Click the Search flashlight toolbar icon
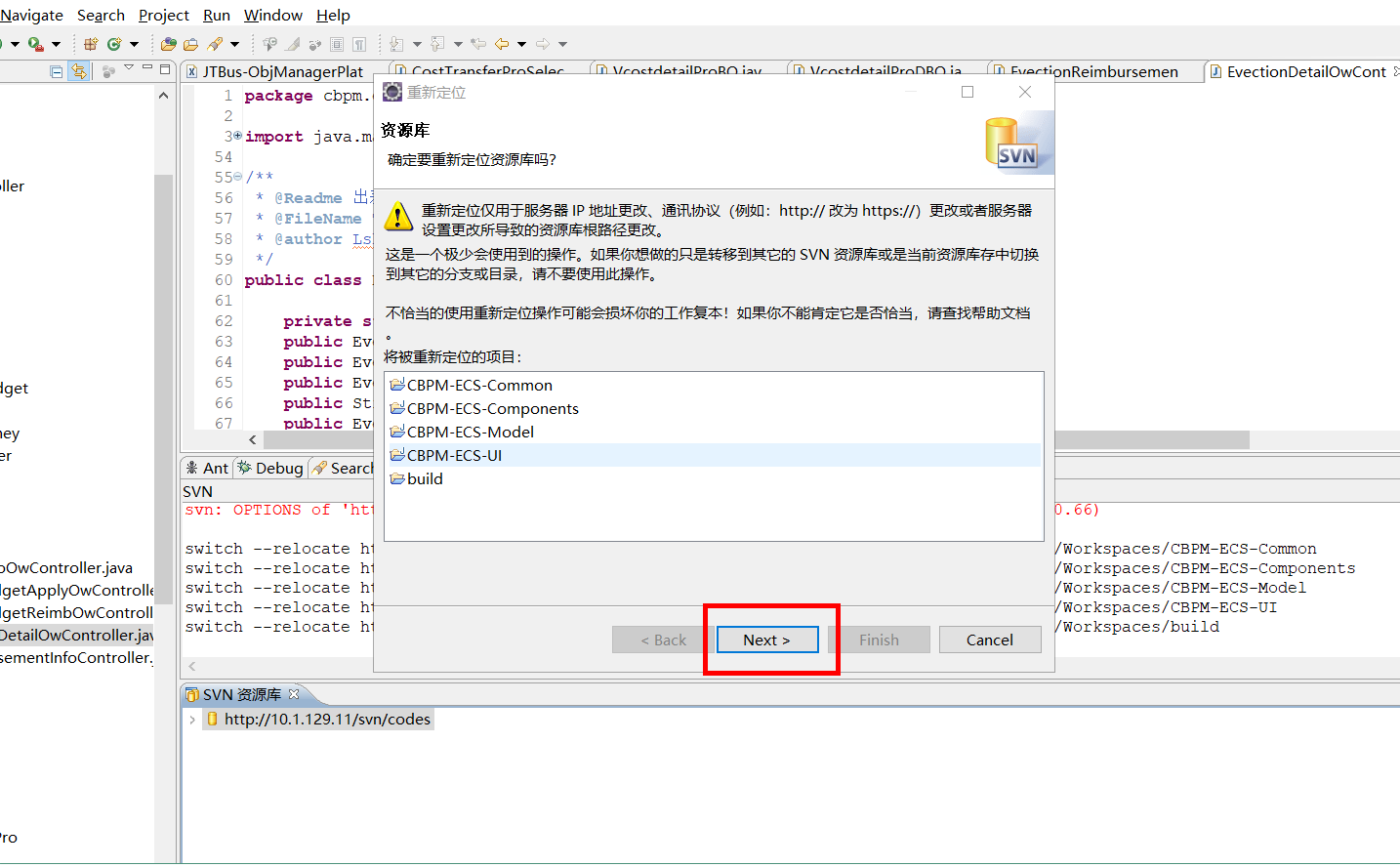Viewport: 1400px width, 867px height. tap(215, 44)
